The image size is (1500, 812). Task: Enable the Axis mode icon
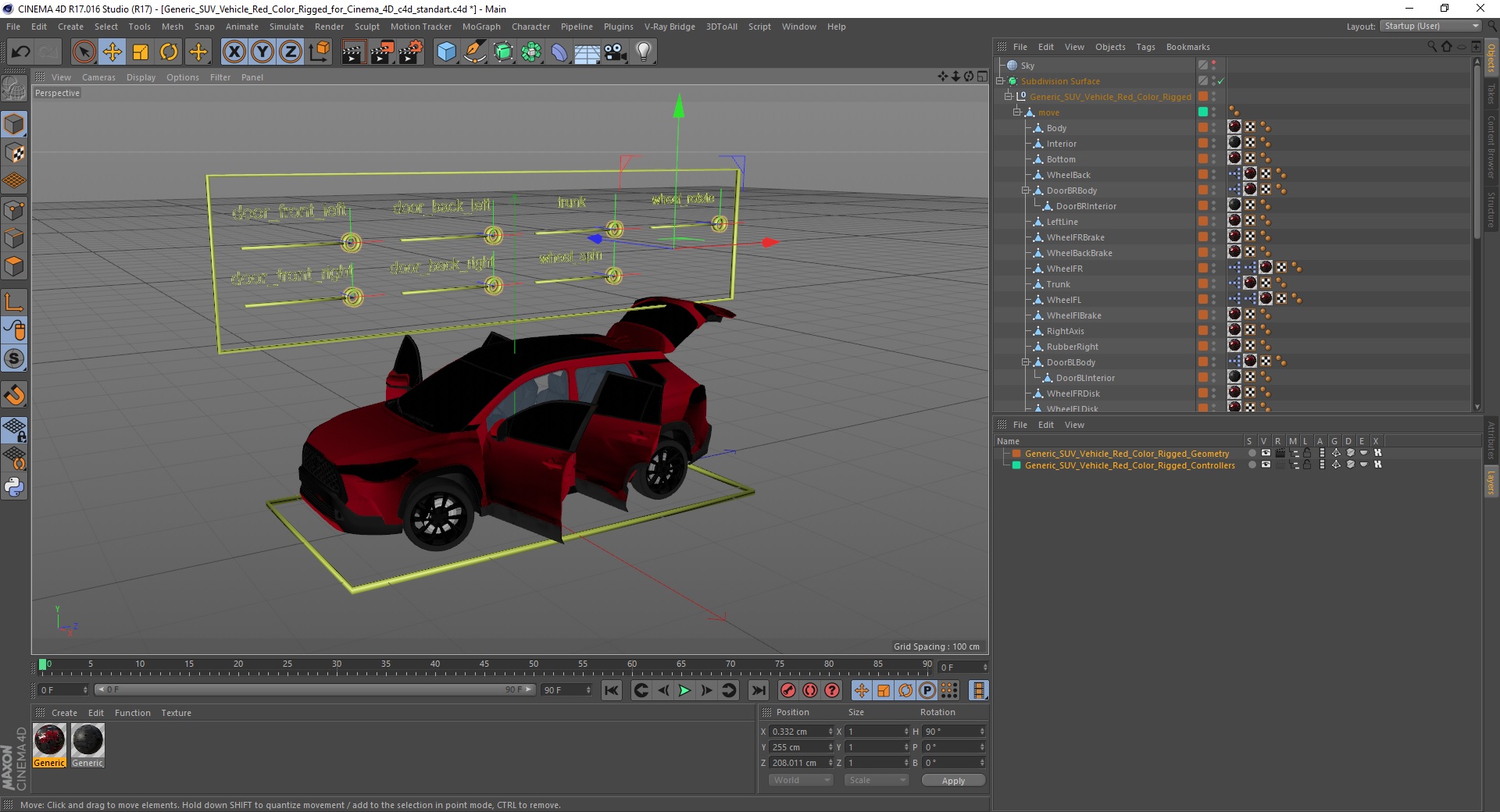[x=14, y=302]
